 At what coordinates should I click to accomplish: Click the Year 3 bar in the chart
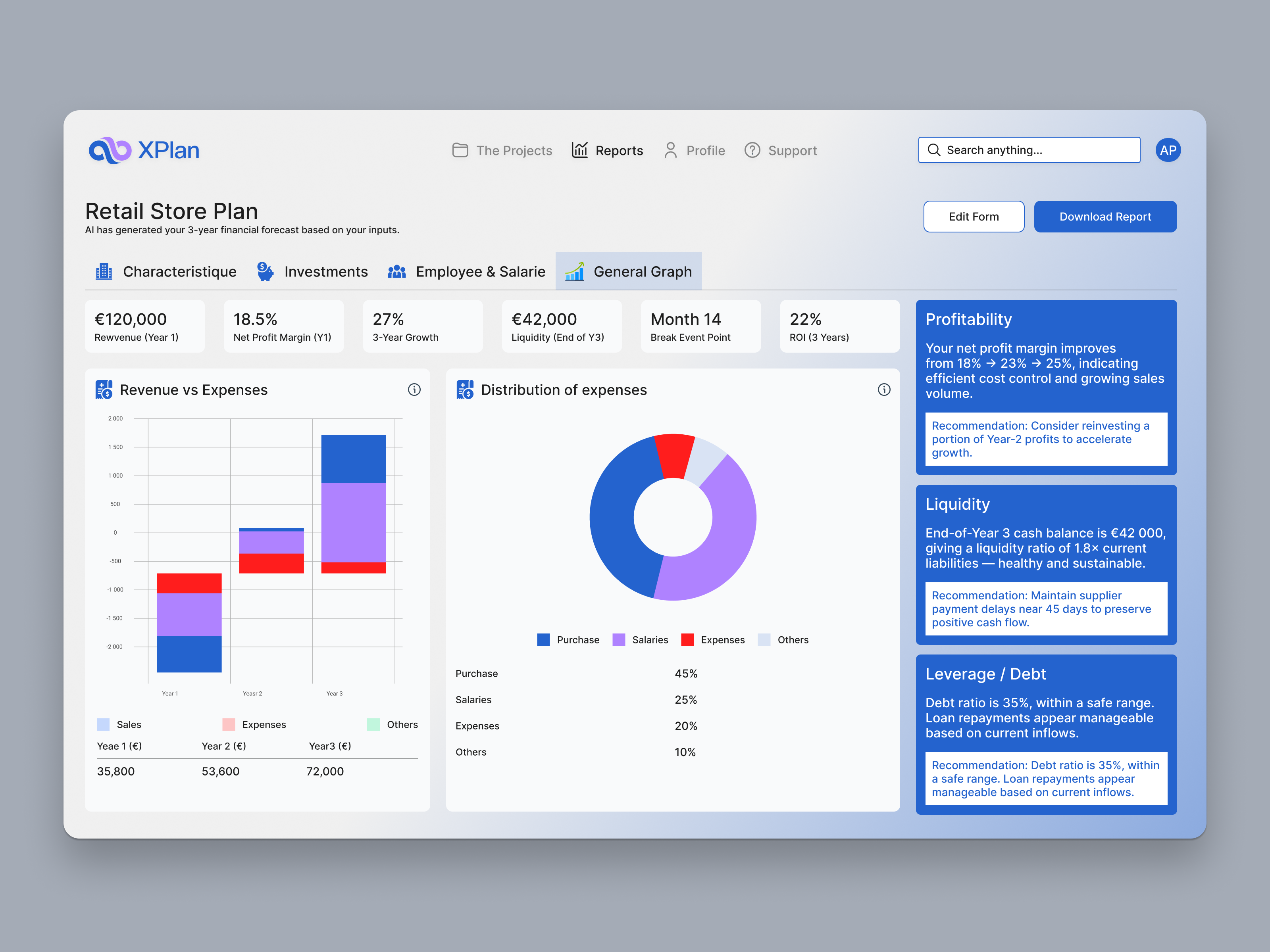(x=354, y=505)
